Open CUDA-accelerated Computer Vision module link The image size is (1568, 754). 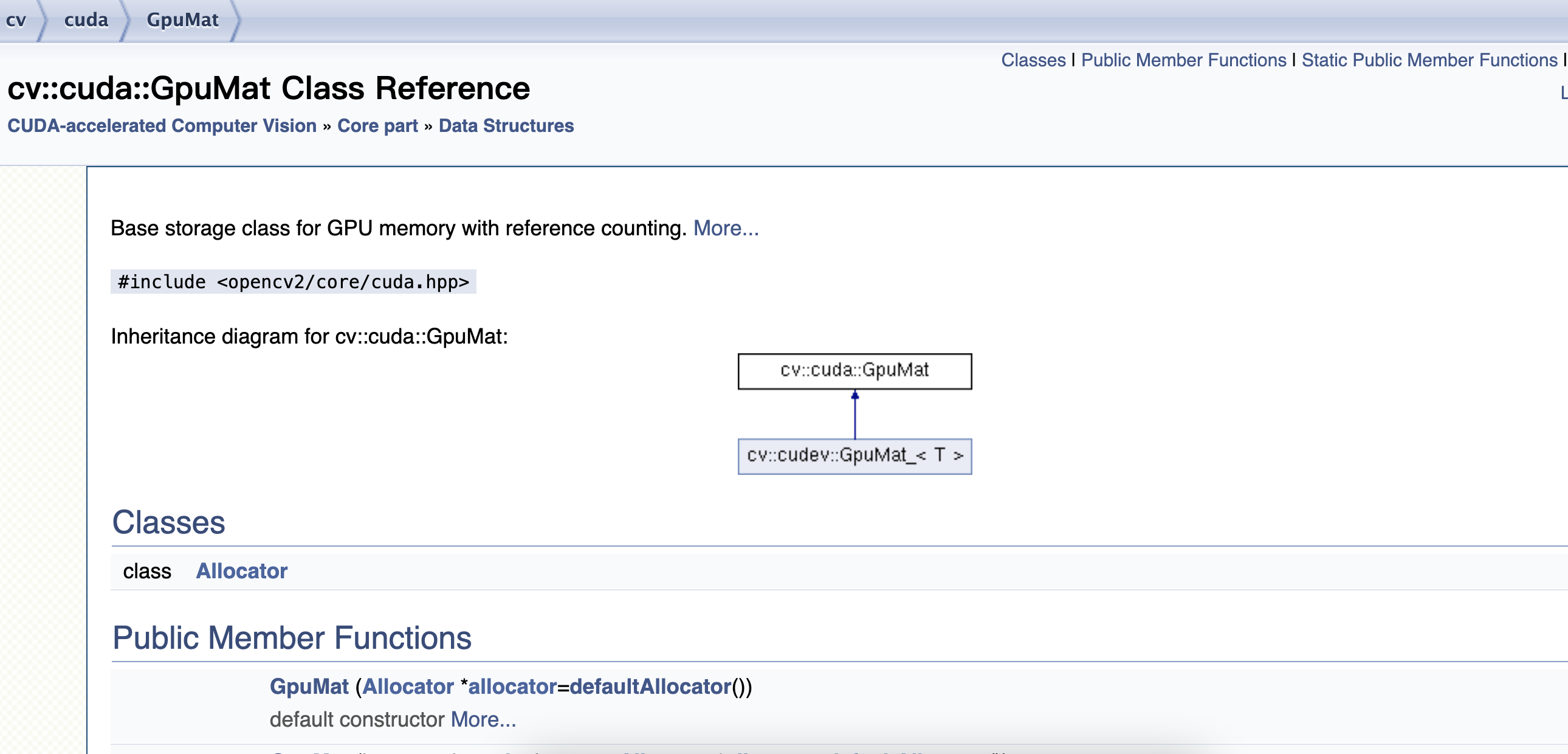(162, 125)
